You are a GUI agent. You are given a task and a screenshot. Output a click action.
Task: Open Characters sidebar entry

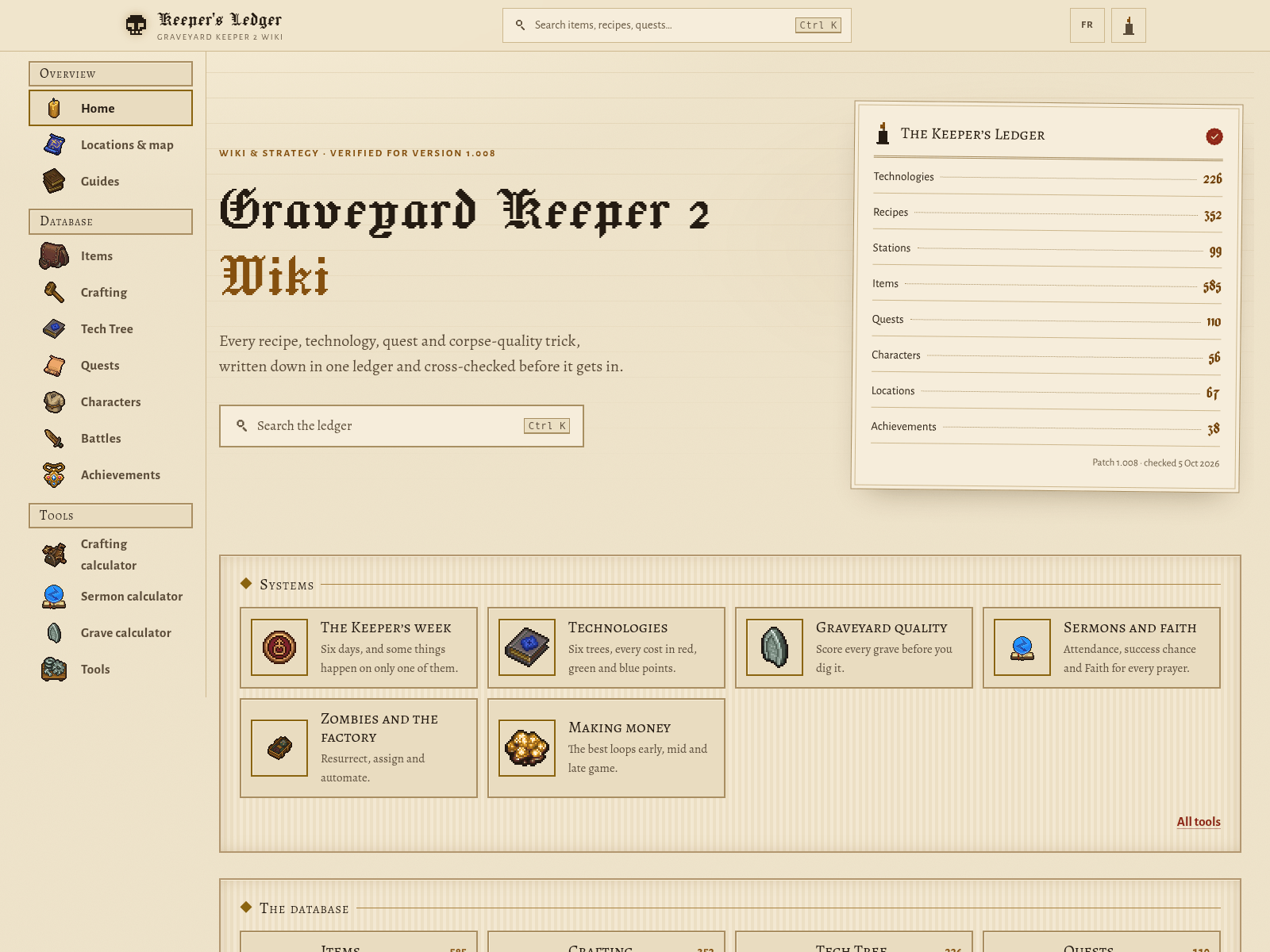tap(110, 401)
